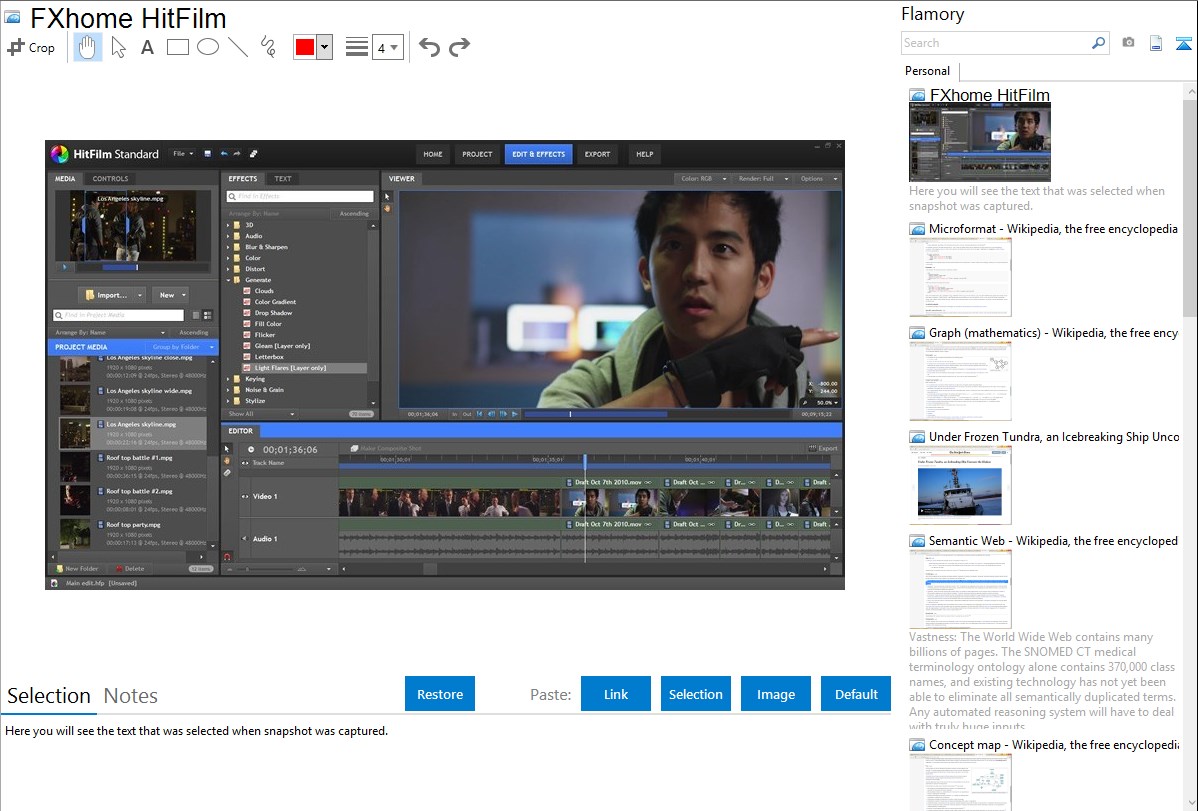Select the ellipse shape tool
This screenshot has width=1198, height=811.
[207, 47]
